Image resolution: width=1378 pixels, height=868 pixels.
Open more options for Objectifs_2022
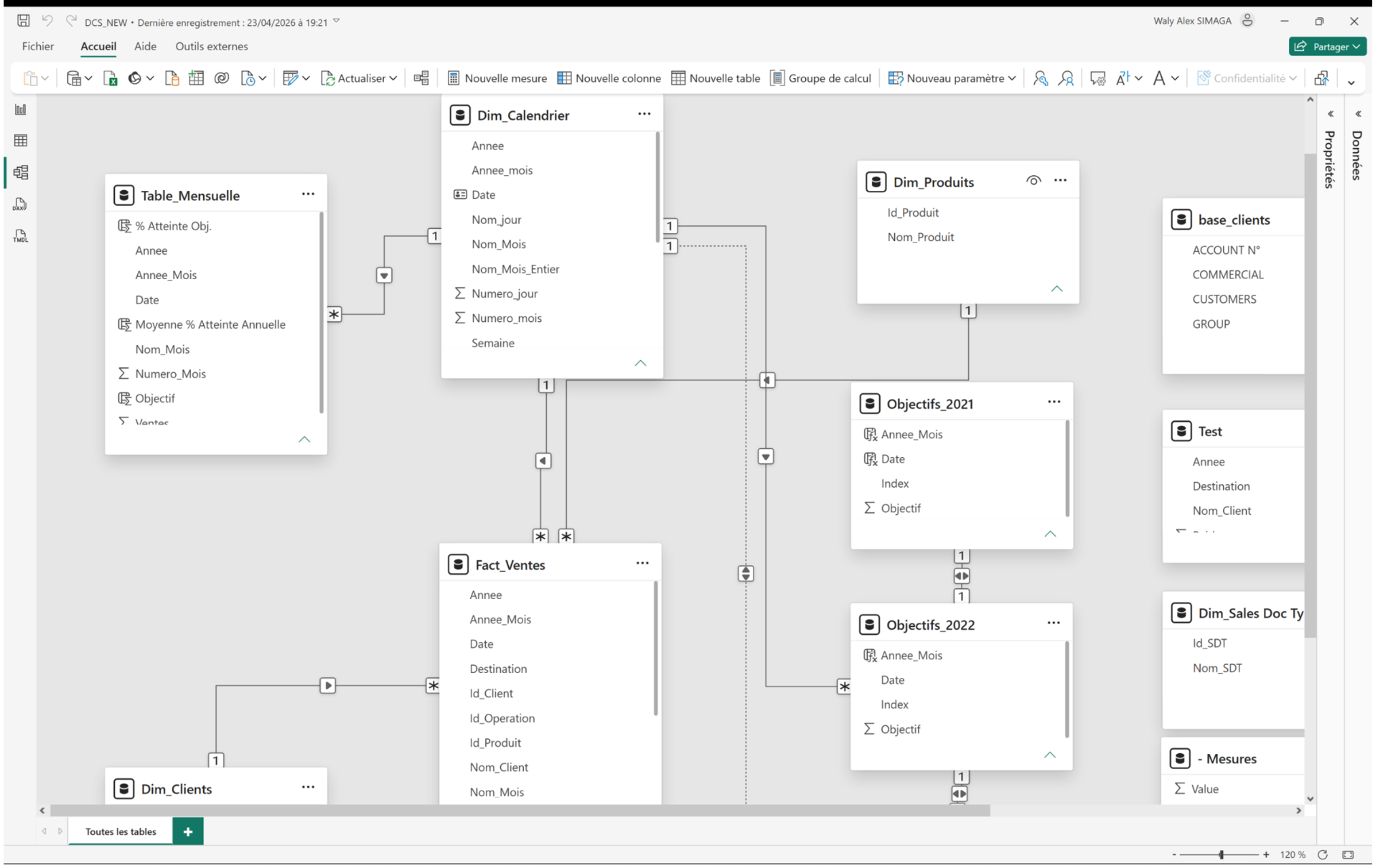pos(1054,623)
